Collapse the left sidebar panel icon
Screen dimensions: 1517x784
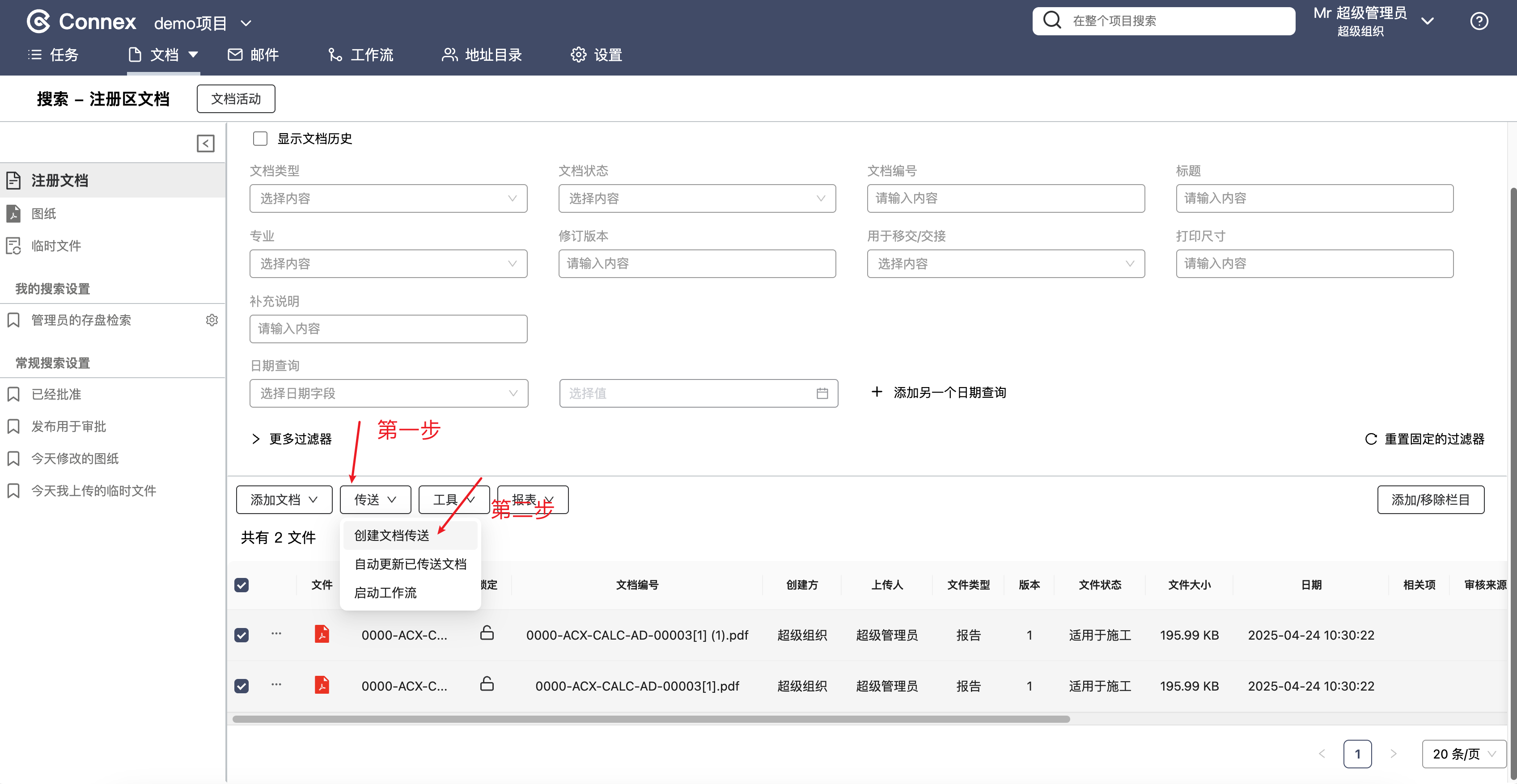click(x=206, y=143)
